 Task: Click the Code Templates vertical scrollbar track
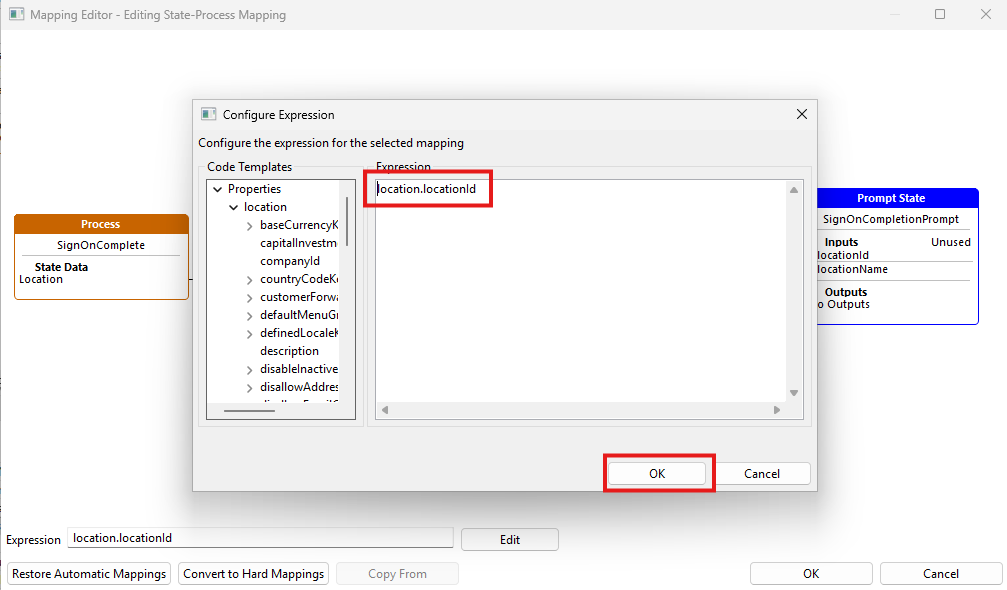[346, 300]
